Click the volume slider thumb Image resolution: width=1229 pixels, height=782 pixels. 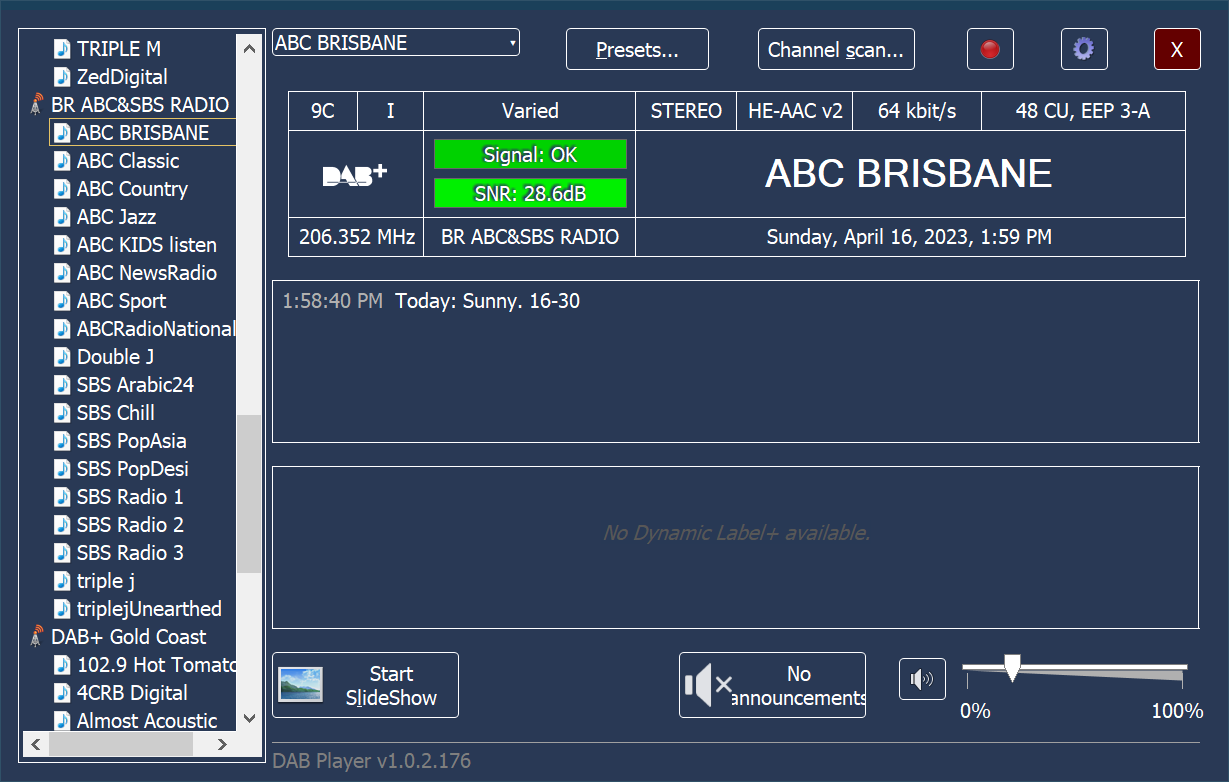[1012, 669]
